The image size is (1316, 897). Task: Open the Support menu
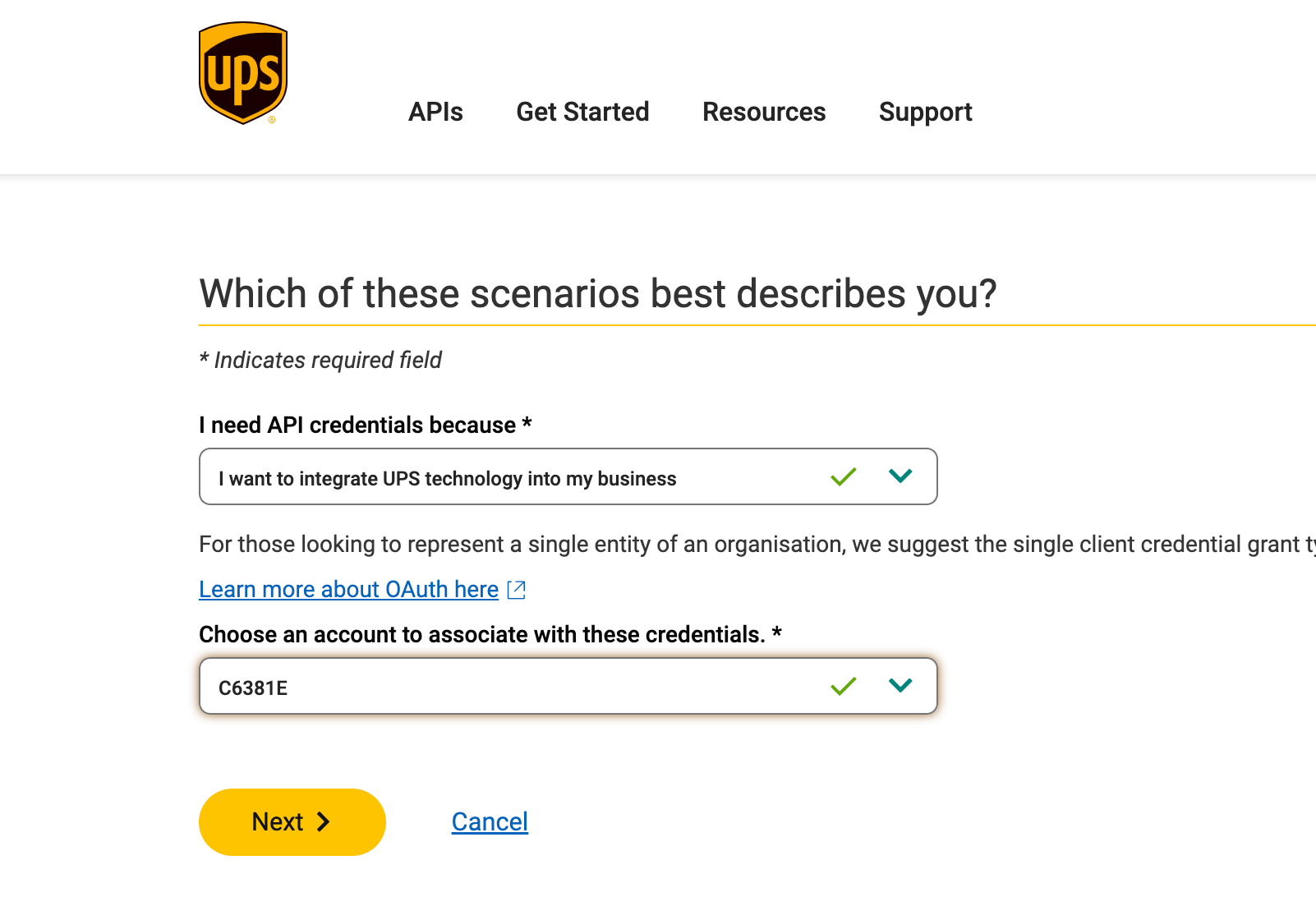(x=925, y=112)
